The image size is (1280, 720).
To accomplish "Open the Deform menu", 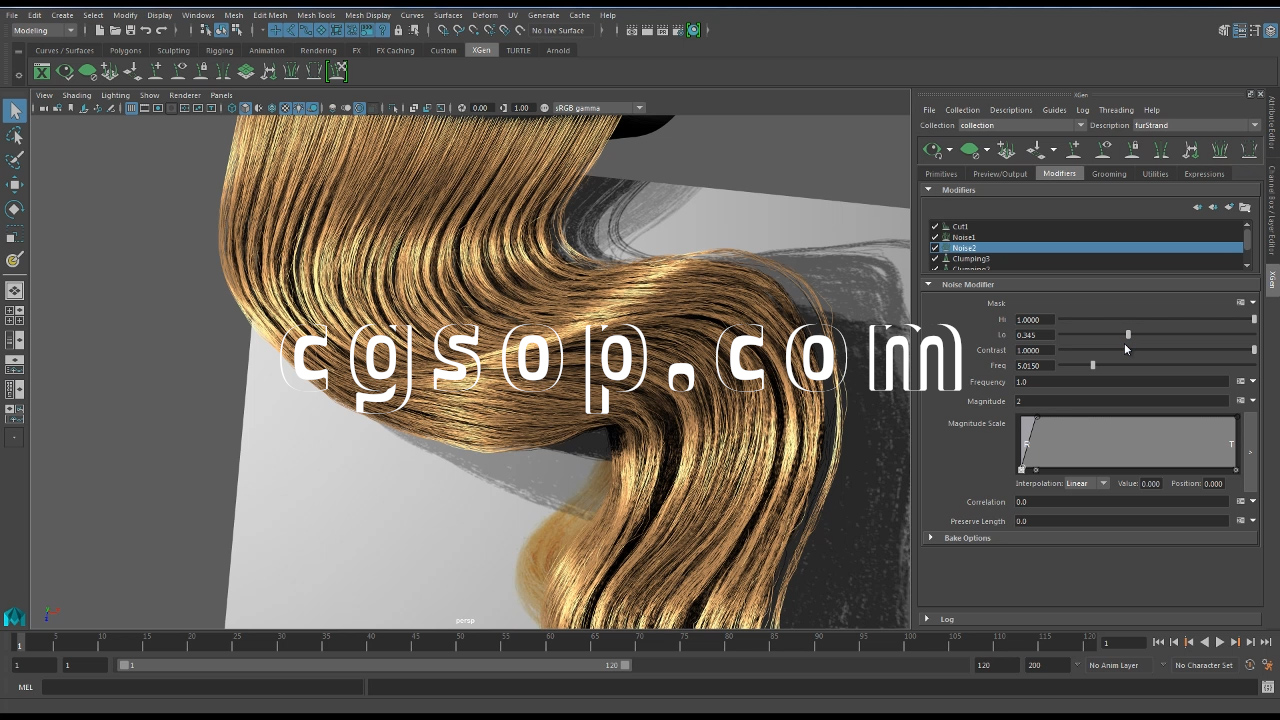I will (x=485, y=15).
